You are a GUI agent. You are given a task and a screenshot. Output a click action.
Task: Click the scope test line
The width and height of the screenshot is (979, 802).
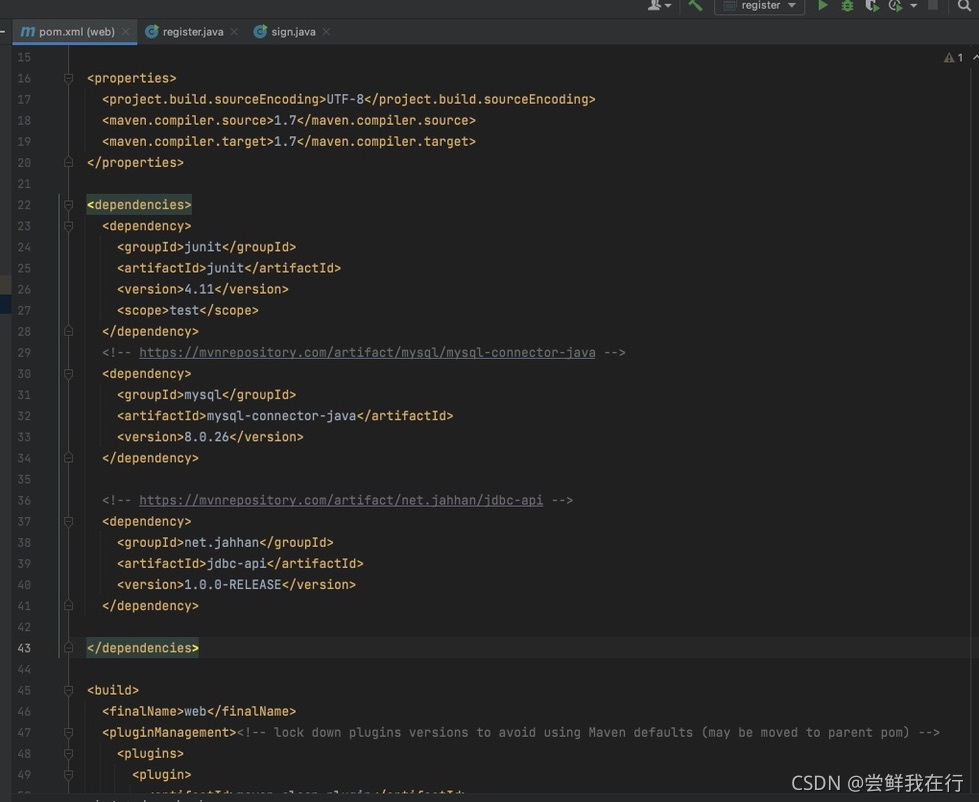tap(188, 311)
